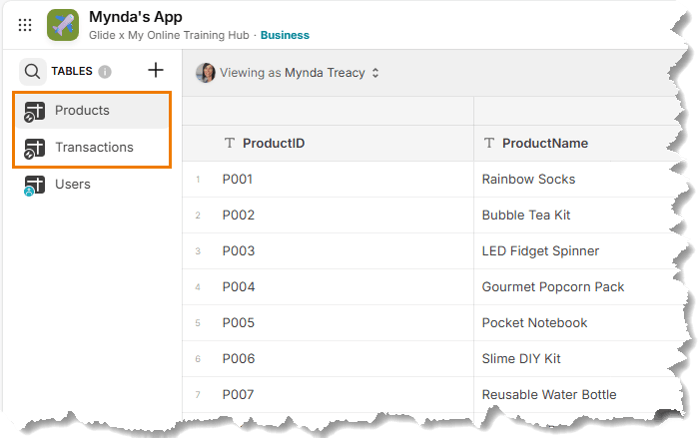Click the ProductID column header
This screenshot has height=438, width=698.
pos(328,143)
